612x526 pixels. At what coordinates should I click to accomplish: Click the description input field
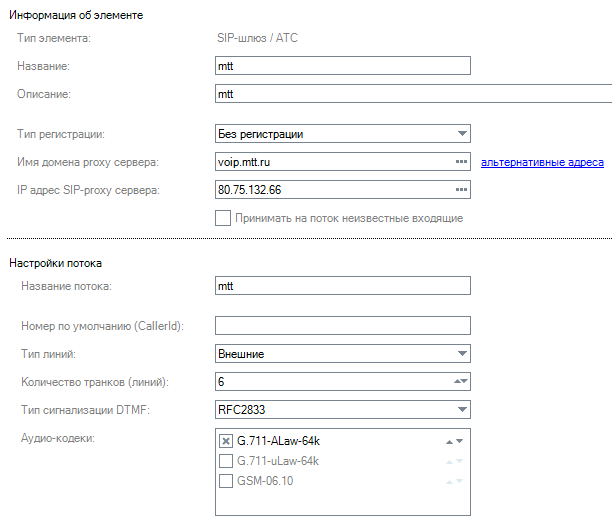[412, 94]
